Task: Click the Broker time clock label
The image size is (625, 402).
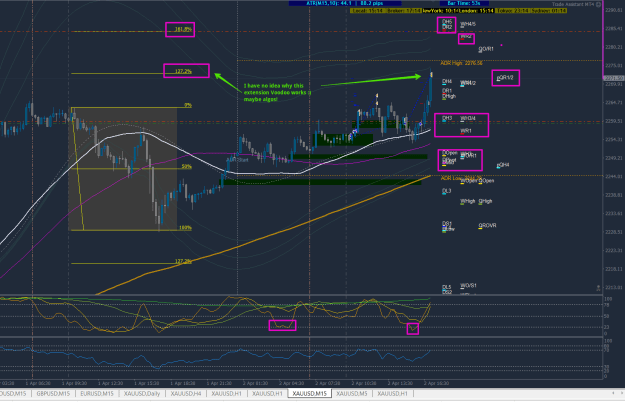Action: point(403,11)
